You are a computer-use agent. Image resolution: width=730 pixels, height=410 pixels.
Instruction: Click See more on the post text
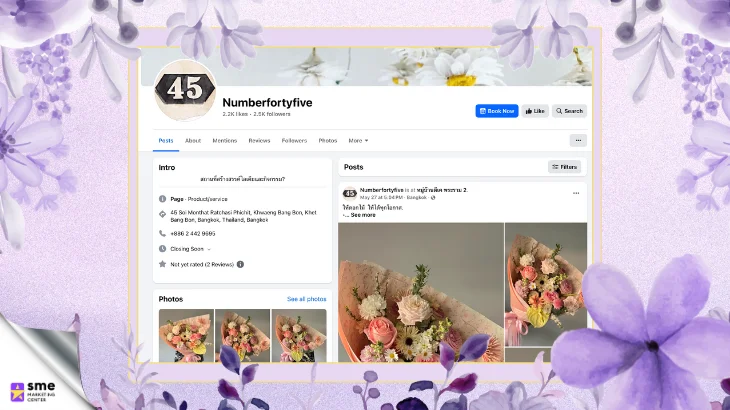[x=363, y=215]
